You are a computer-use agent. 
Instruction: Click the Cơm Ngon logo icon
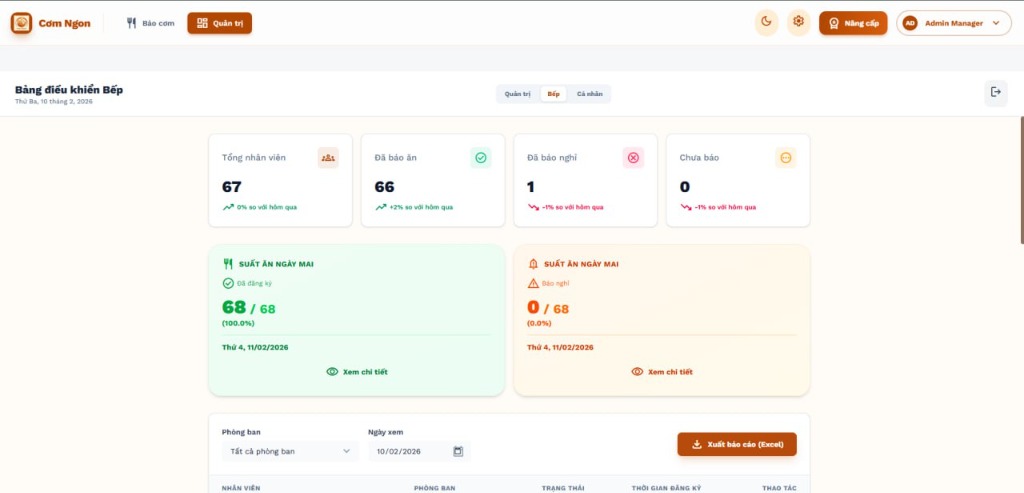click(22, 23)
